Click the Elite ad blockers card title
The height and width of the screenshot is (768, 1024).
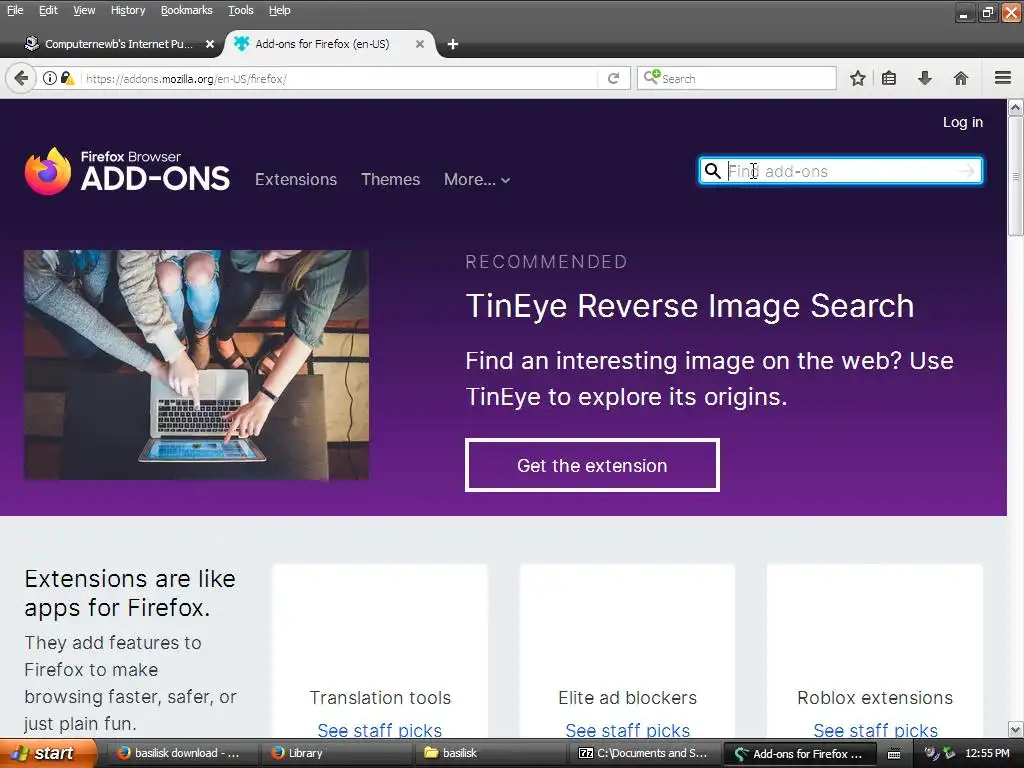[628, 697]
